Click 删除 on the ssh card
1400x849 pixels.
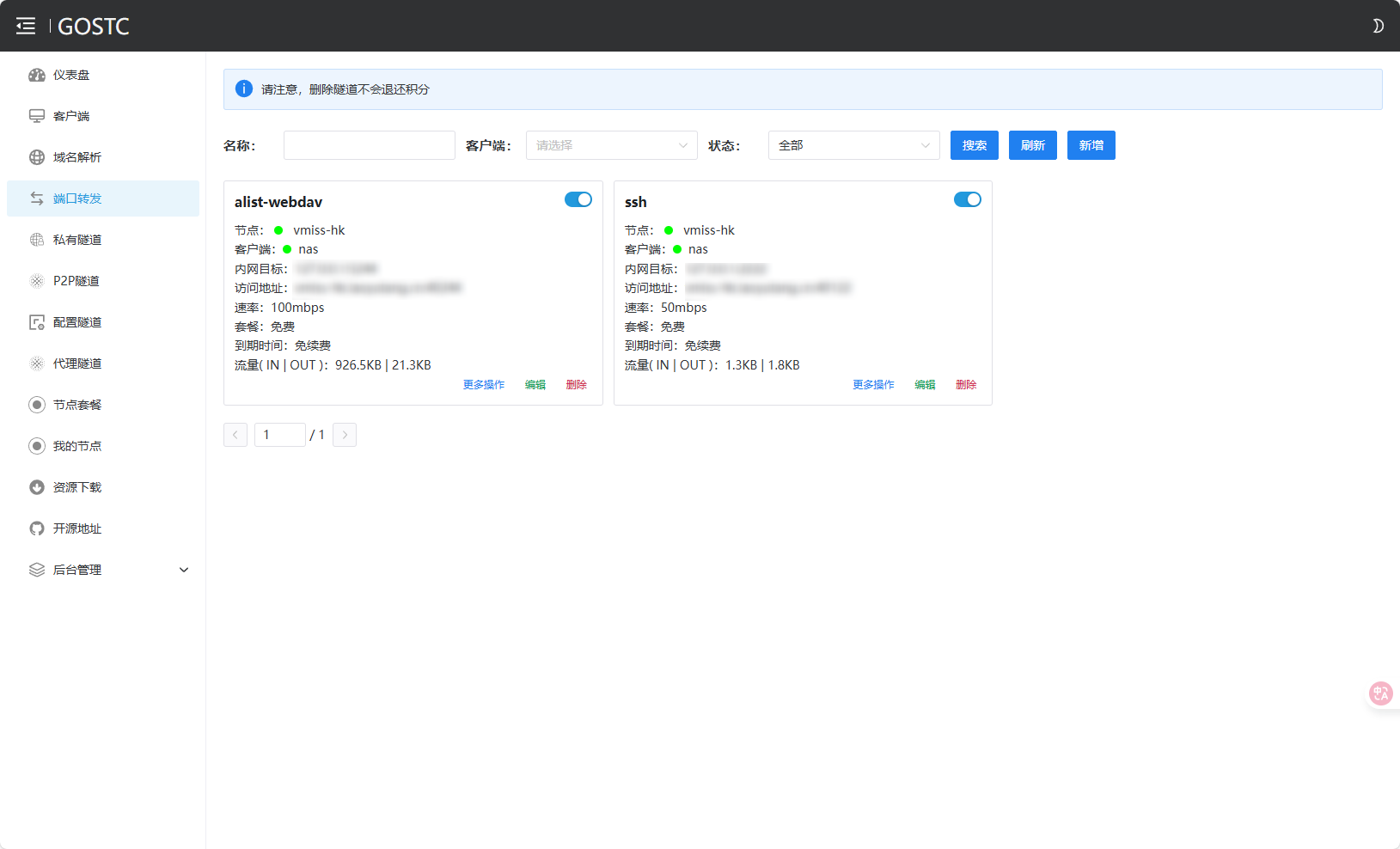[x=966, y=385]
